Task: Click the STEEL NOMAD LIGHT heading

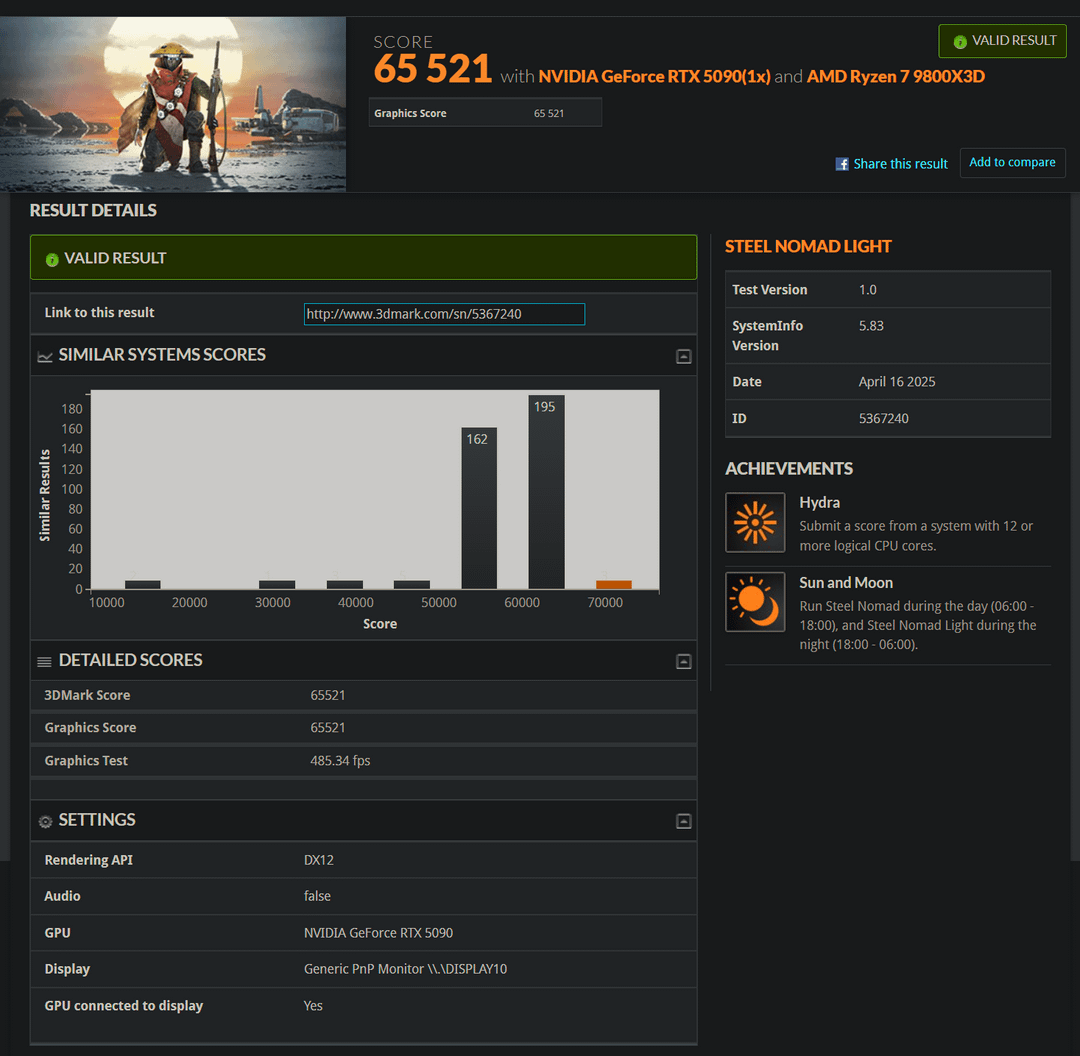Action: [x=808, y=247]
